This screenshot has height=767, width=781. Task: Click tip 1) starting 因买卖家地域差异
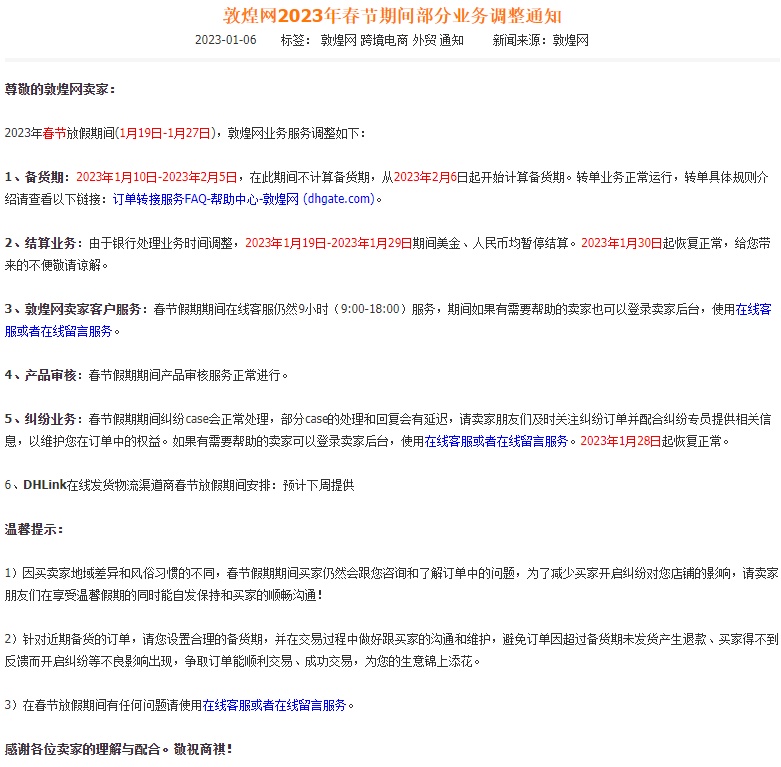(x=391, y=584)
